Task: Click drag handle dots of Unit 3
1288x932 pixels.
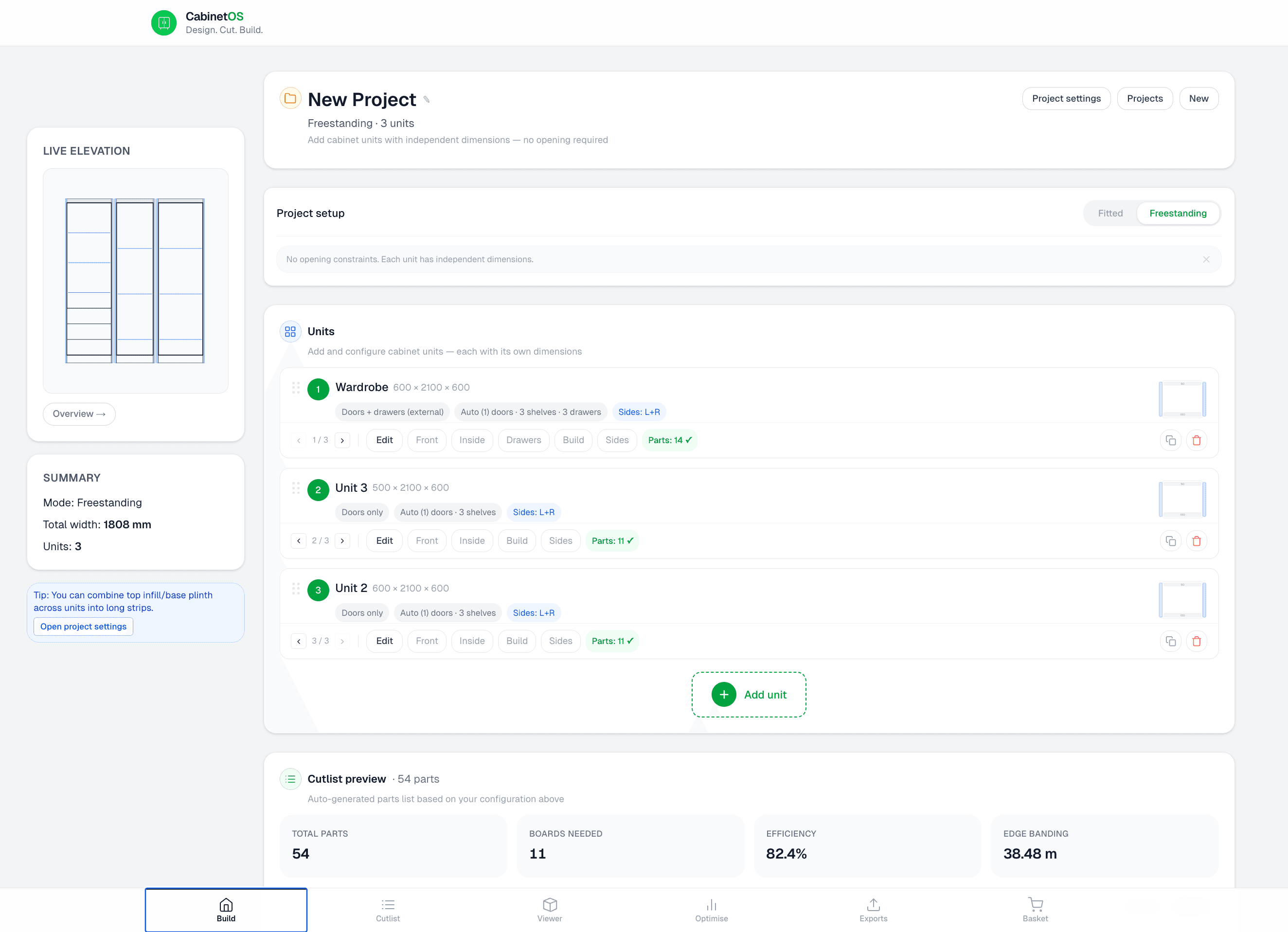Action: pos(296,488)
